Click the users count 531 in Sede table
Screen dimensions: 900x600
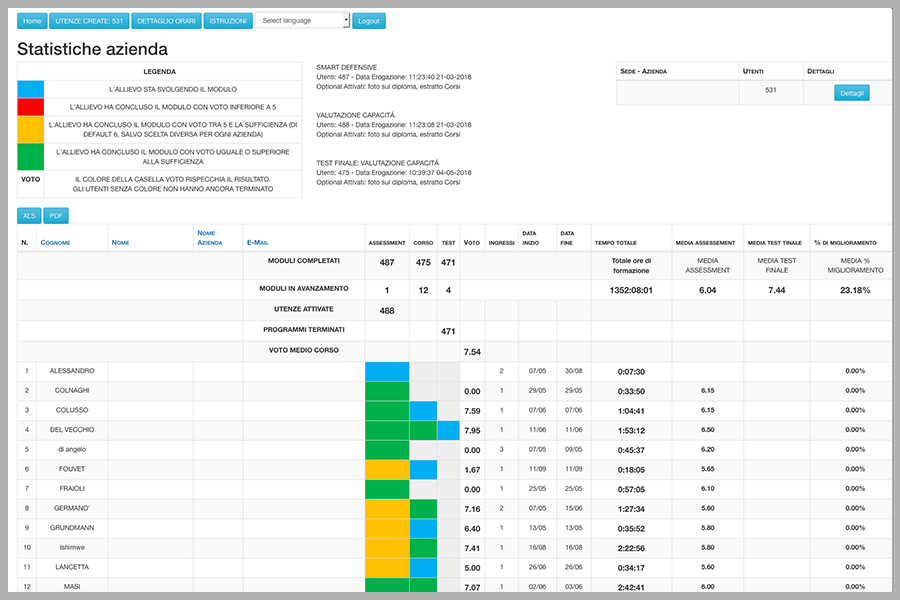[770, 90]
